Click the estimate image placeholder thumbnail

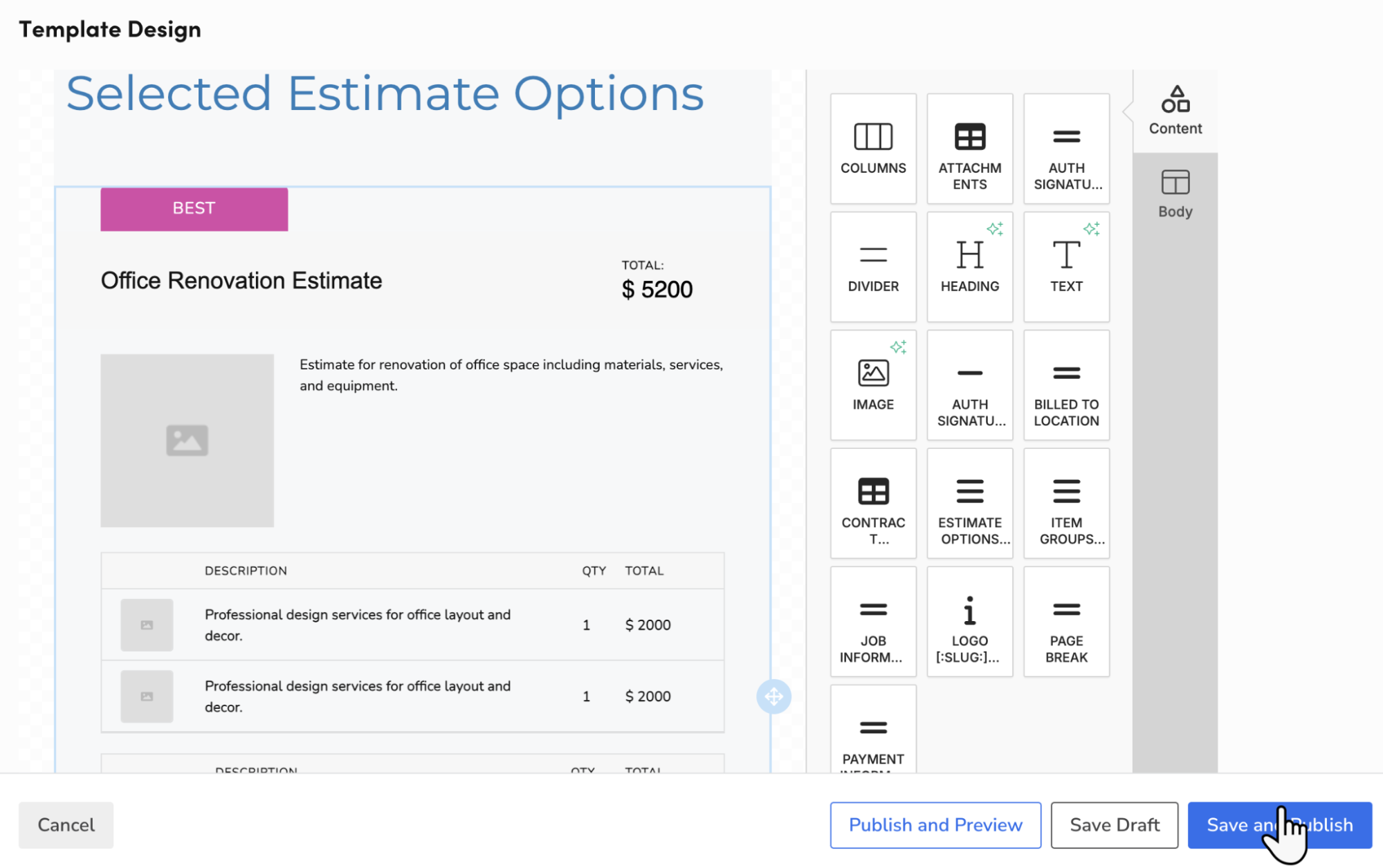point(187,441)
